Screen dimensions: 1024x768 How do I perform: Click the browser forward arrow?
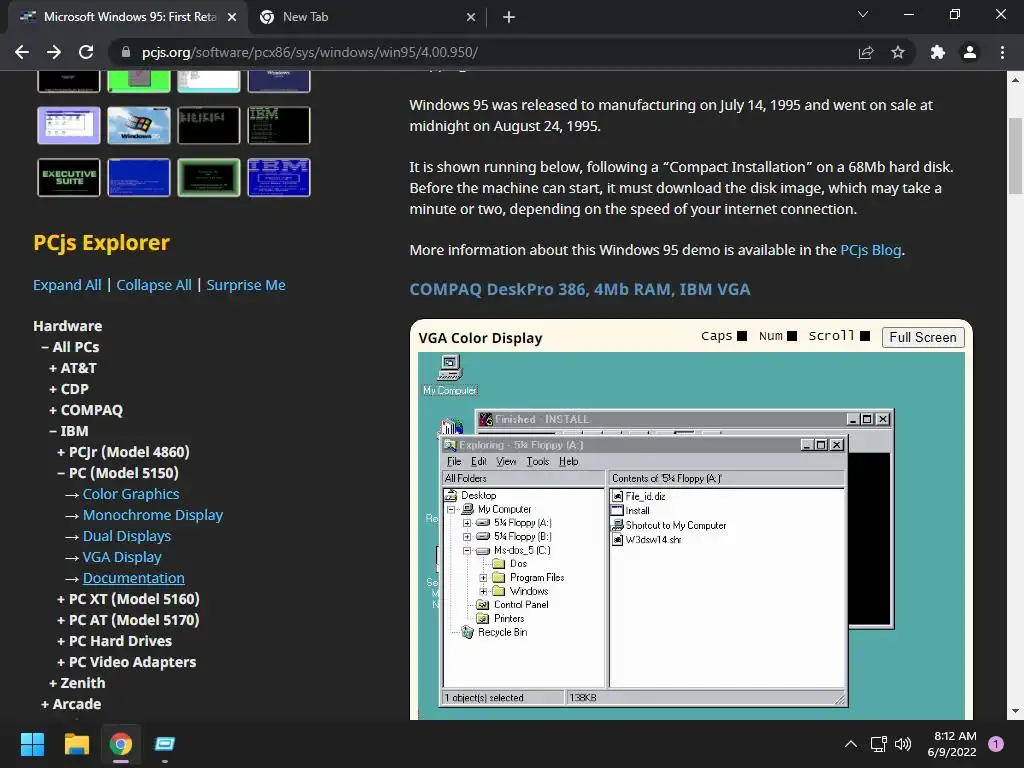tap(54, 52)
